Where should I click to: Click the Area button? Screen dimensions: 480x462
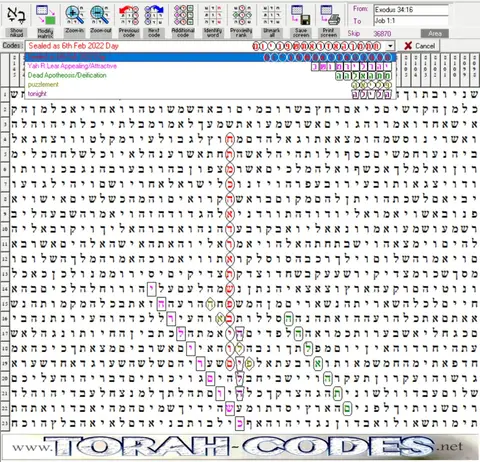pyautogui.click(x=434, y=33)
